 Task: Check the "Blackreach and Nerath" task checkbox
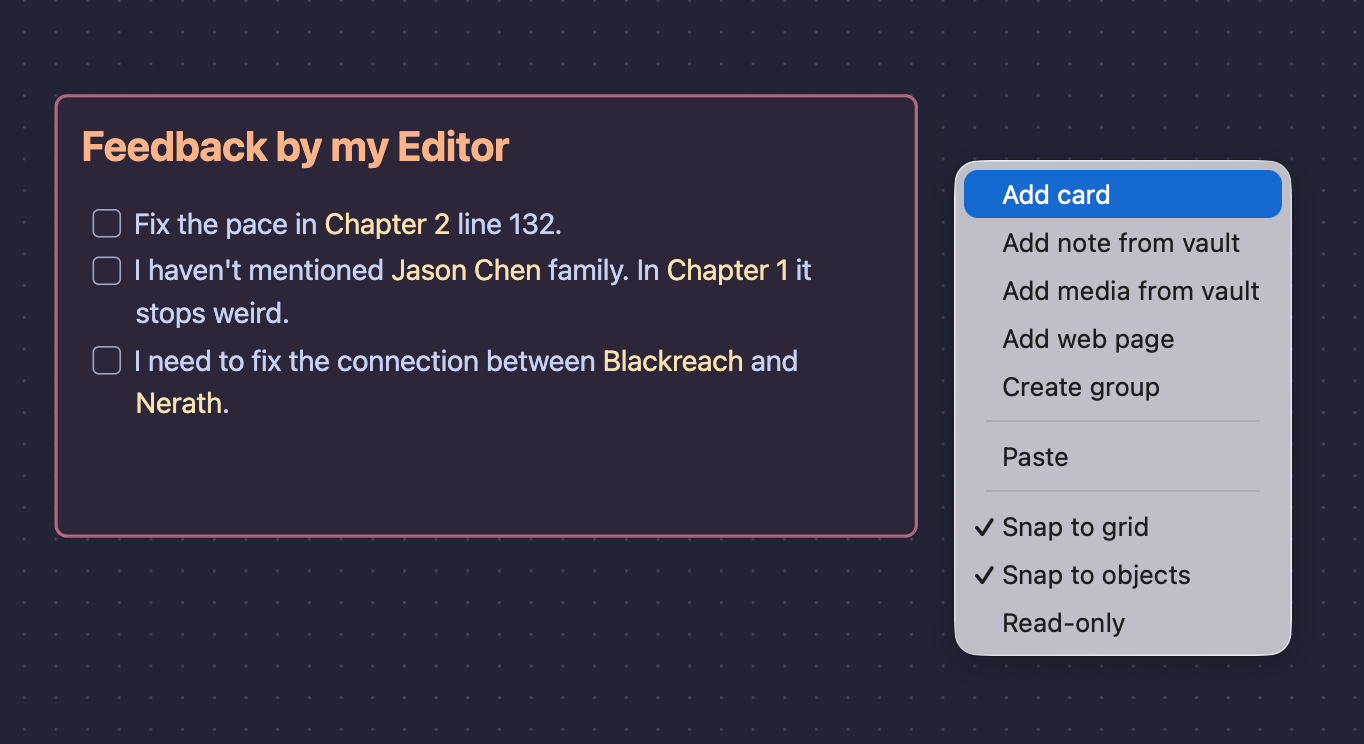pyautogui.click(x=106, y=360)
